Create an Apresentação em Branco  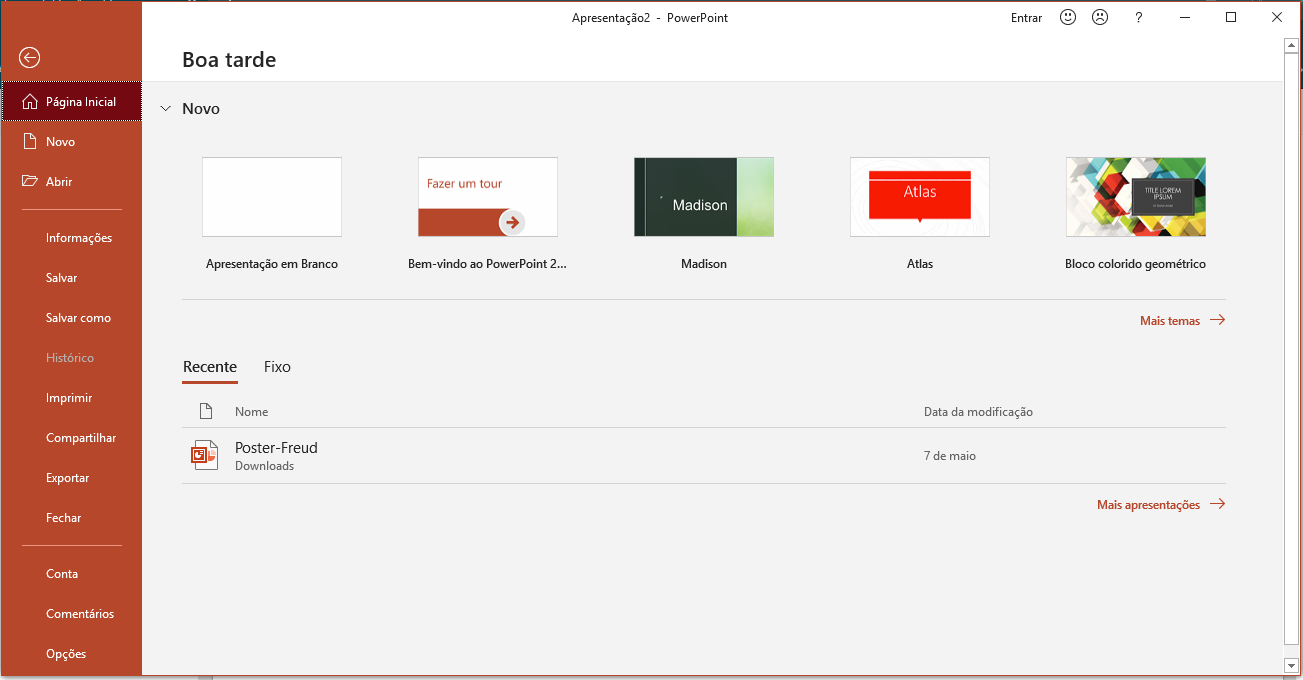272,197
